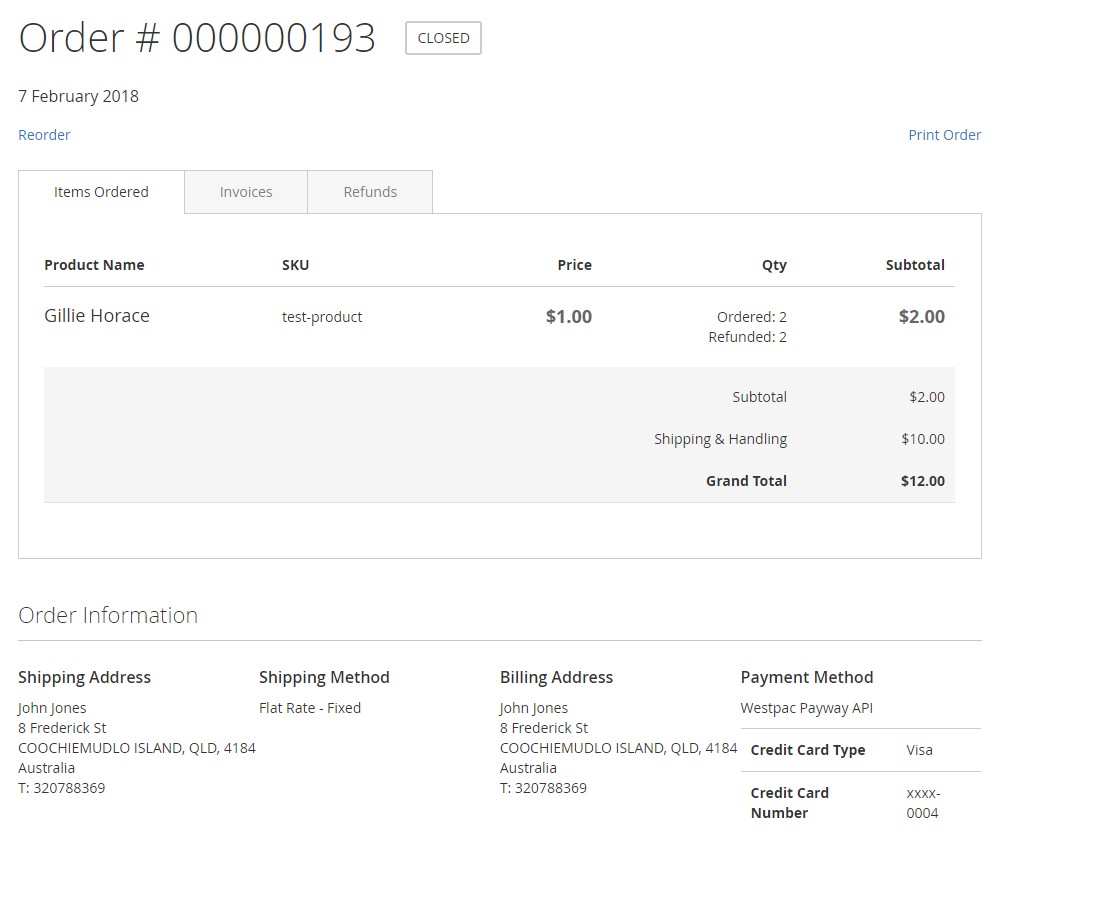
Task: Click the Qty column header
Action: click(774, 265)
